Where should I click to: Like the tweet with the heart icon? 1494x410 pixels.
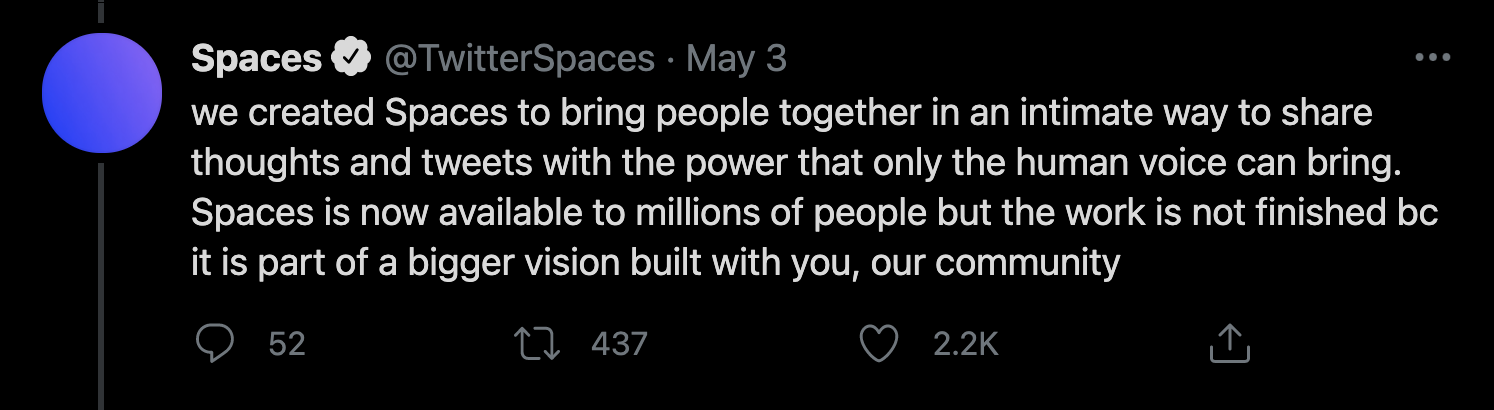880,344
